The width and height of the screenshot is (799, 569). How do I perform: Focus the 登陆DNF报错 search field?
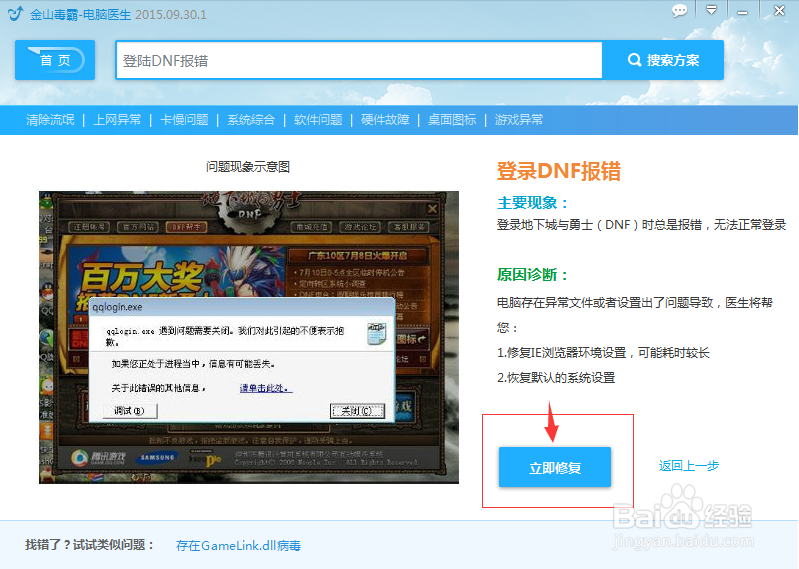coord(359,61)
